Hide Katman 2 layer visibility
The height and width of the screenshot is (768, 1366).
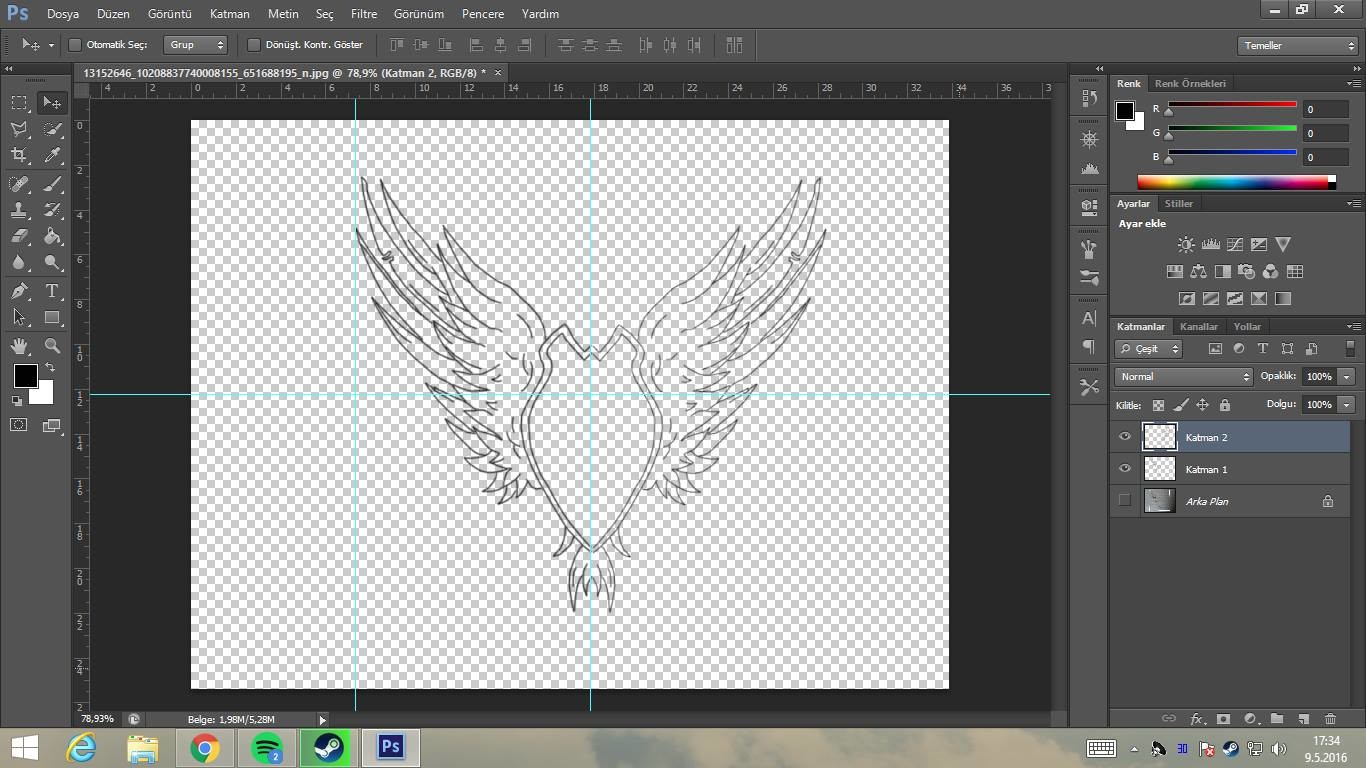1125,437
